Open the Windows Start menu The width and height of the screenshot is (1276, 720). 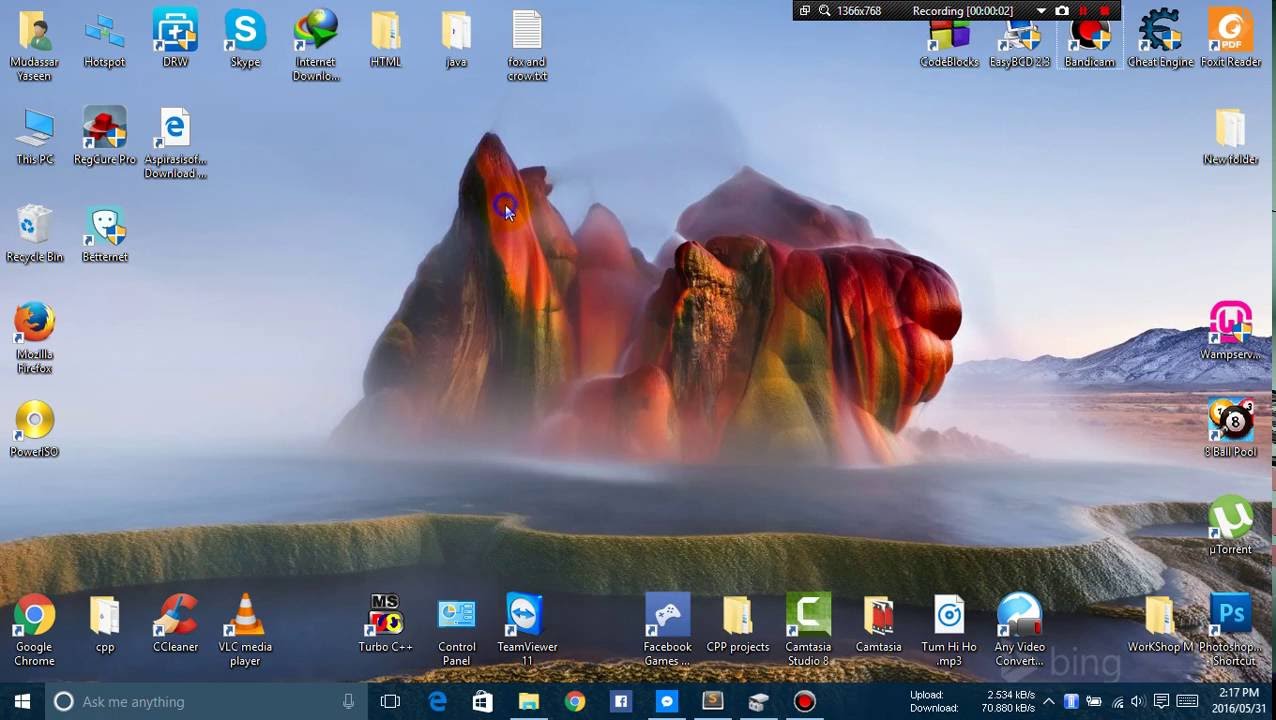[x=22, y=701]
